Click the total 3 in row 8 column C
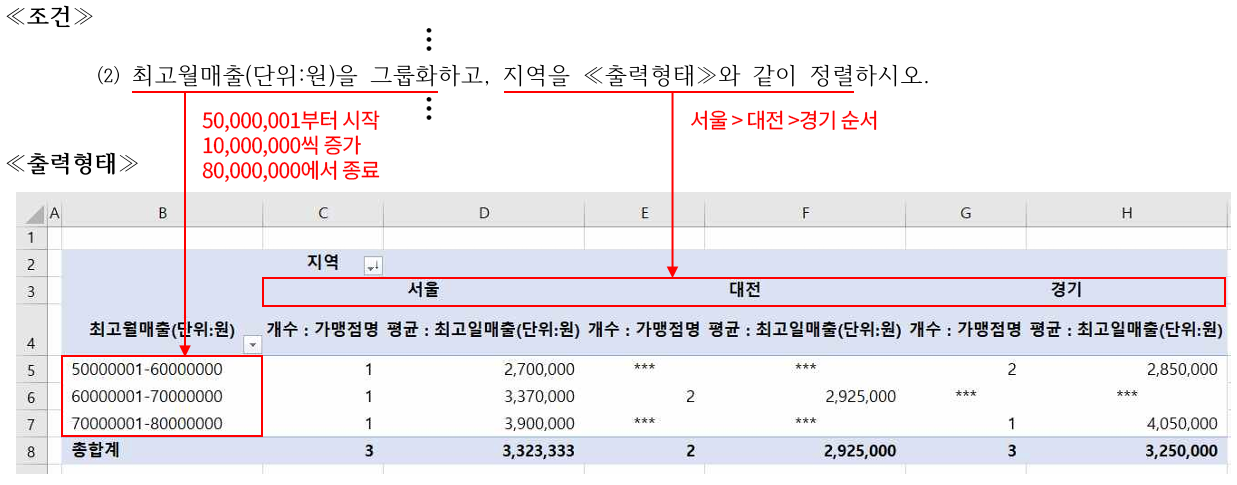Image resolution: width=1237 pixels, height=485 pixels. [x=369, y=451]
